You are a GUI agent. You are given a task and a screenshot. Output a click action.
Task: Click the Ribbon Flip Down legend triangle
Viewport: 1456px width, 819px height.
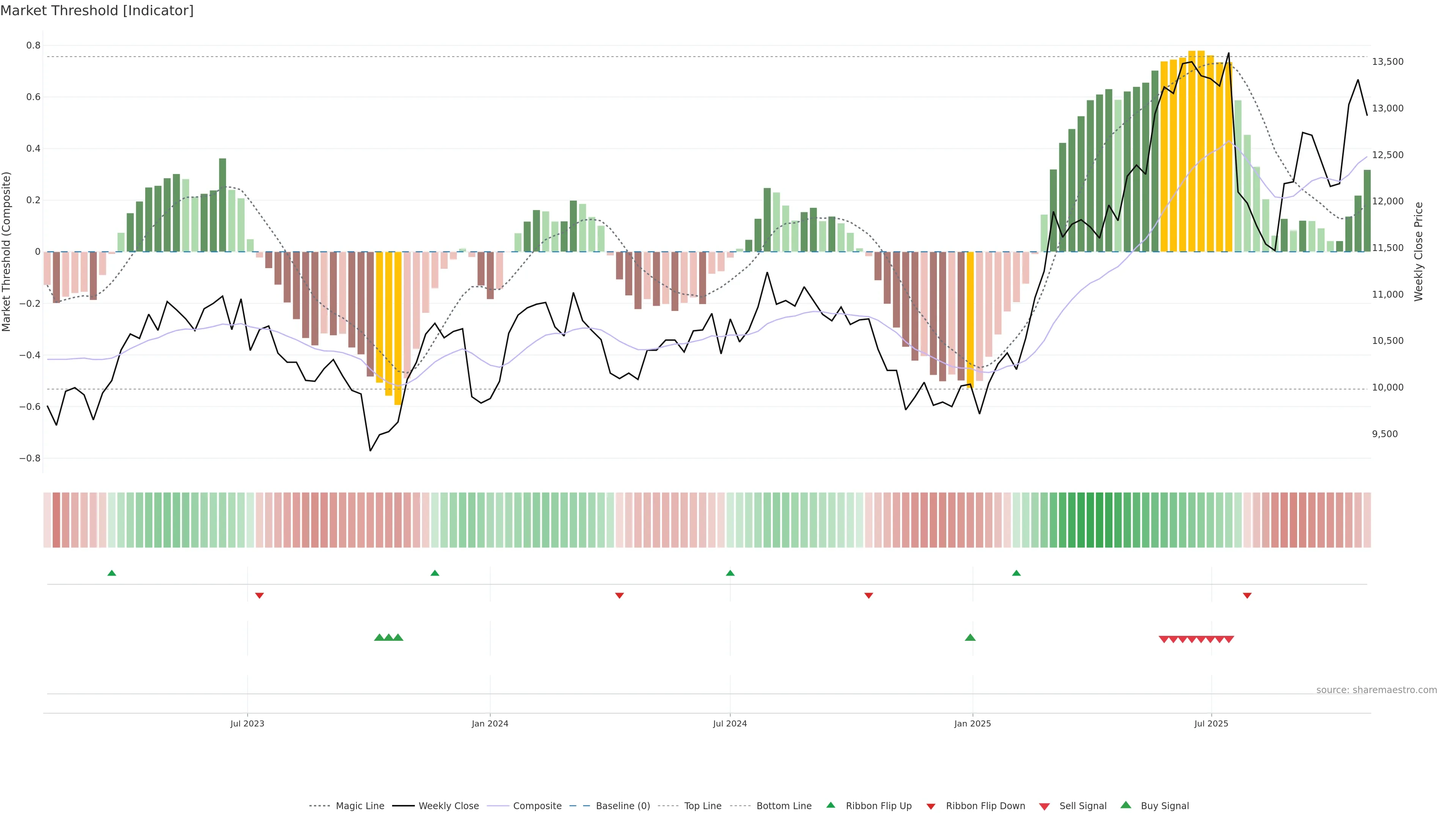coord(931,806)
